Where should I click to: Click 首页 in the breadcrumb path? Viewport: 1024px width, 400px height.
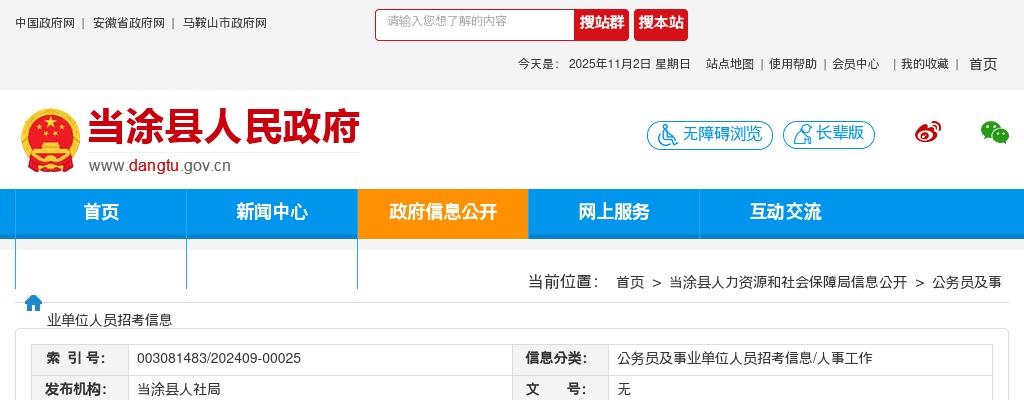(630, 282)
